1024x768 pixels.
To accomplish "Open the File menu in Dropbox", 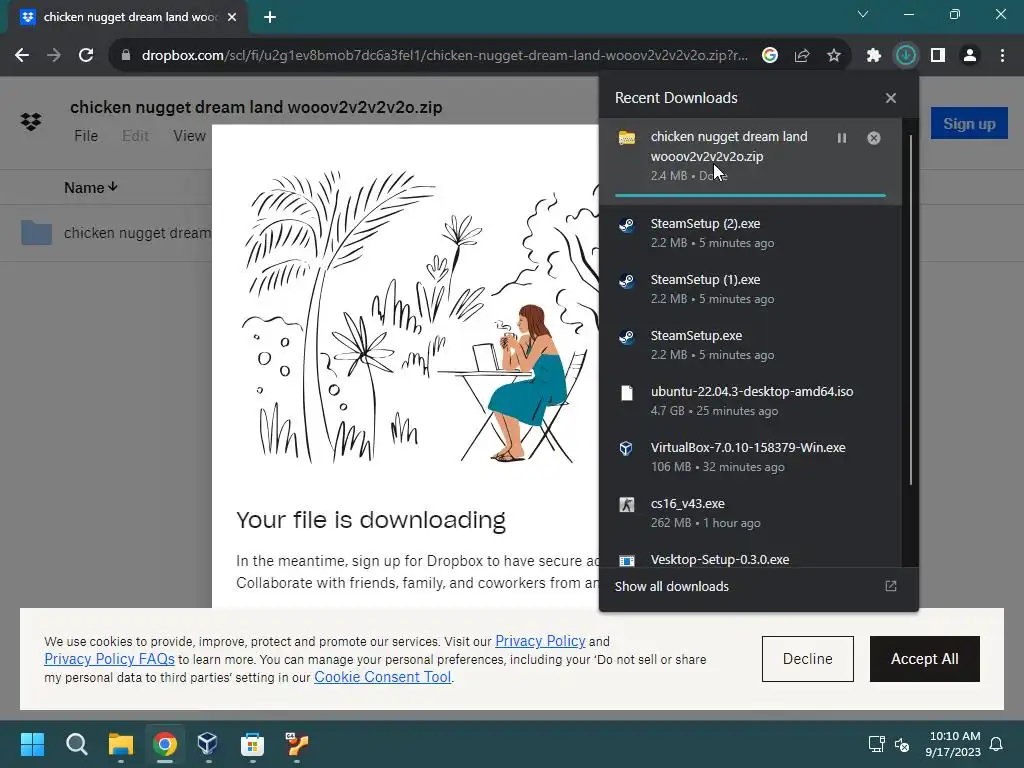I will click(x=86, y=136).
